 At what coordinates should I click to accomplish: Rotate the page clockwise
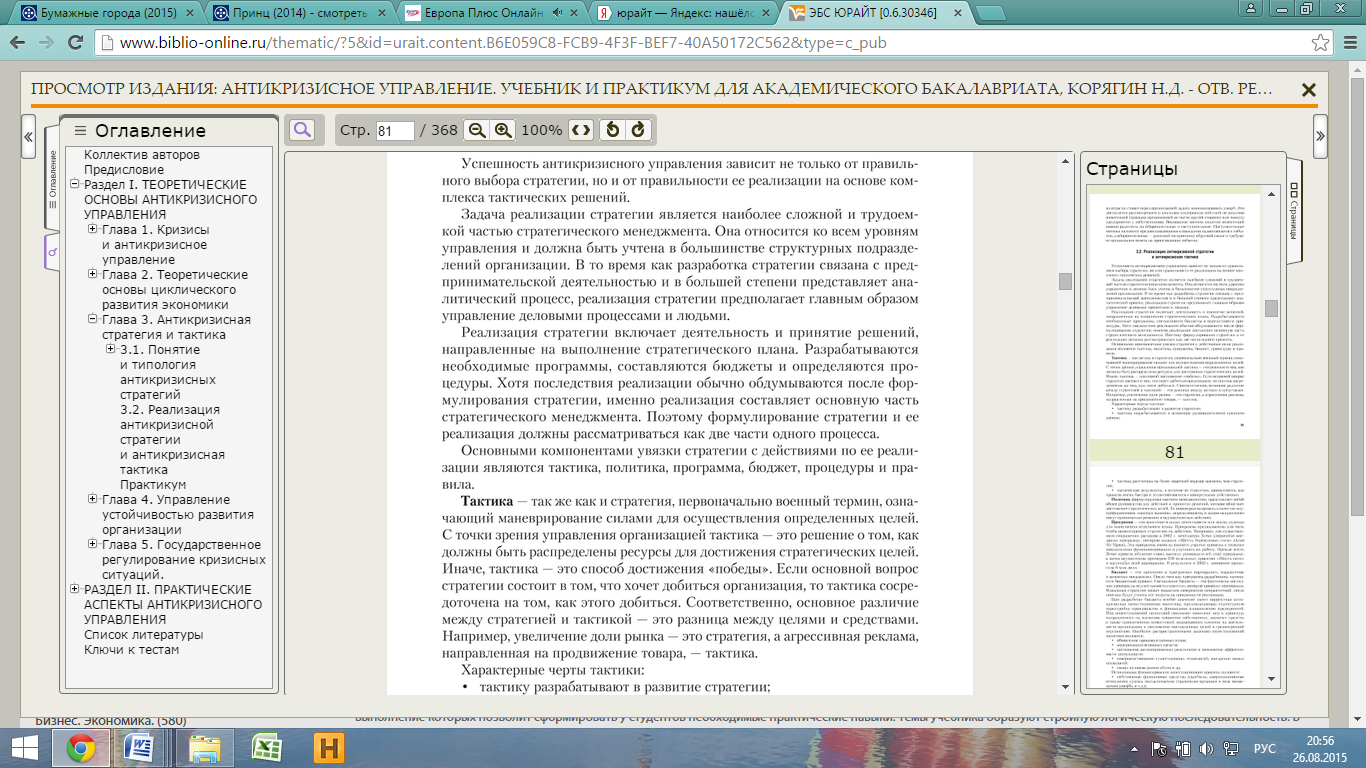point(637,130)
